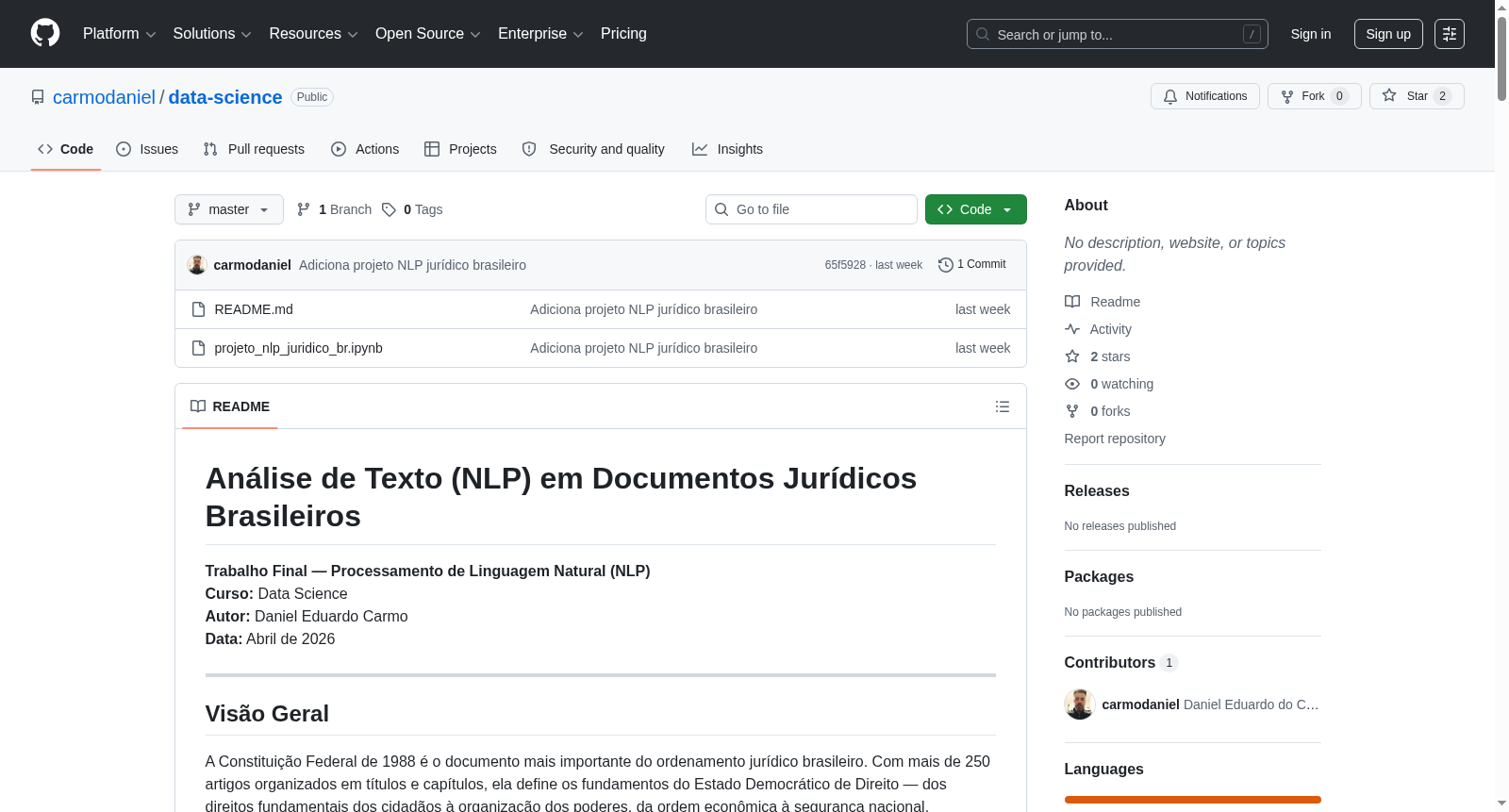
Task: Click the book icon beside Readme
Action: click(x=1072, y=302)
